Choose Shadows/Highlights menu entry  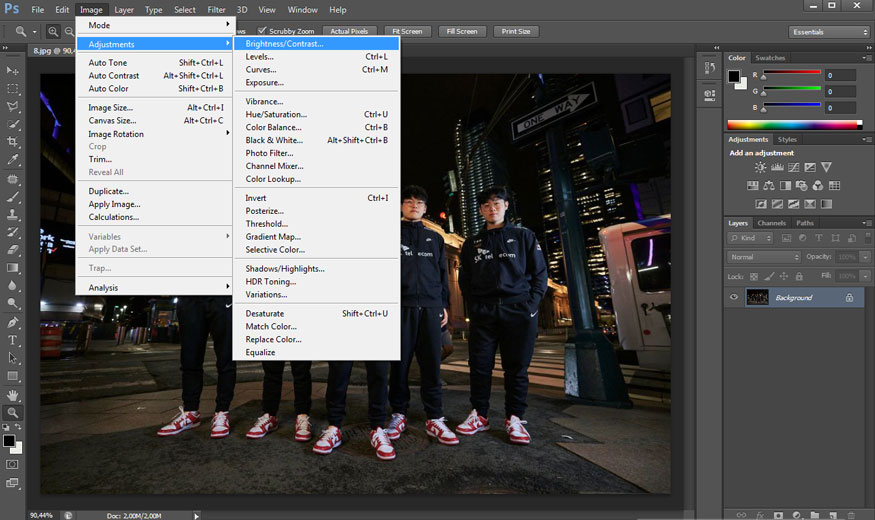(x=316, y=269)
